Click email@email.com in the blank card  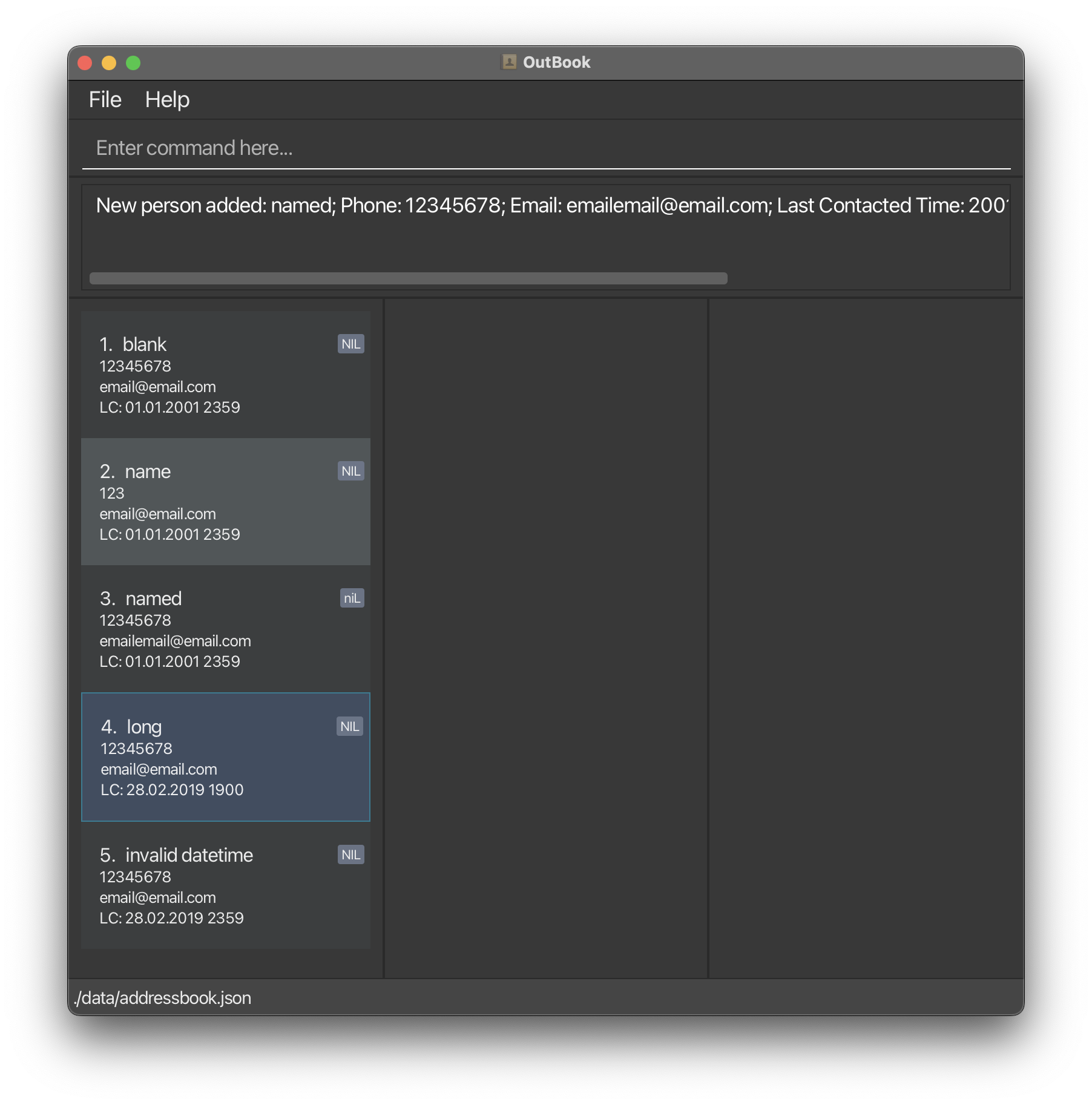point(157,387)
